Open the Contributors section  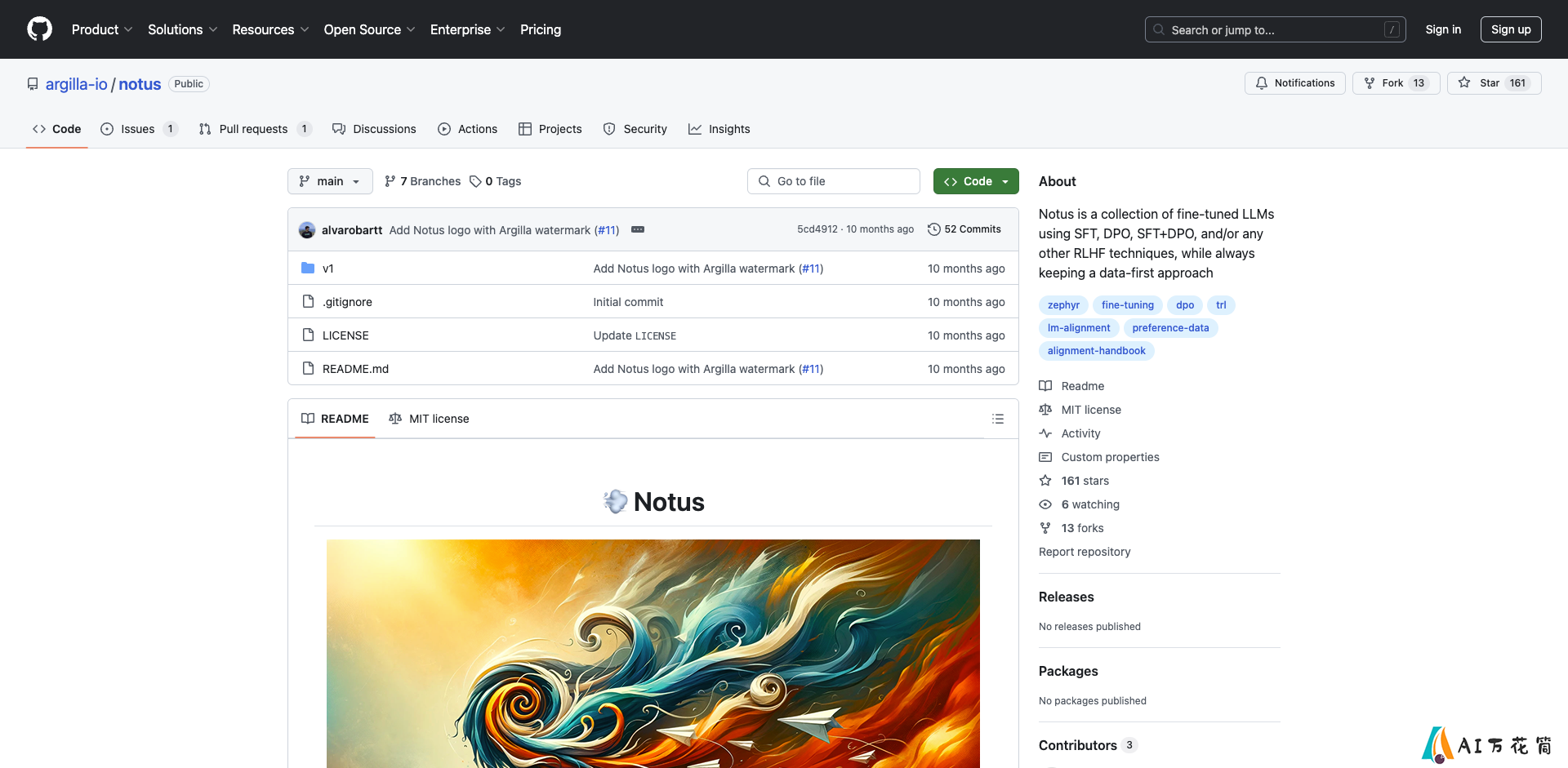click(1087, 745)
